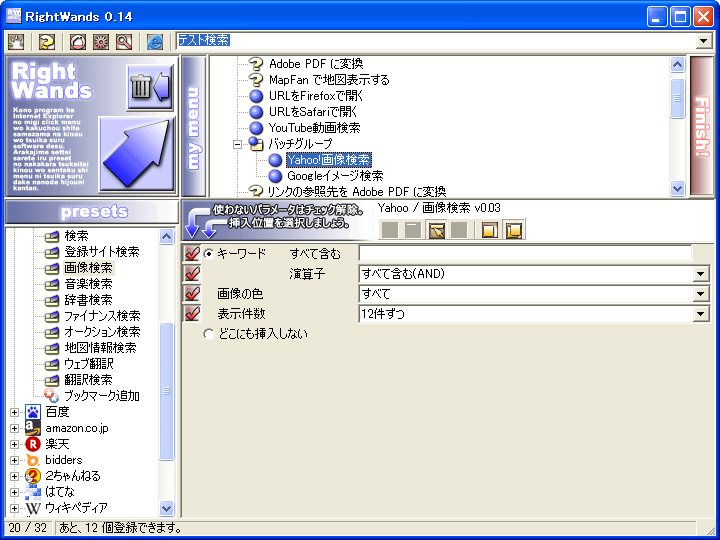Select the オークション検索 preset
The height and width of the screenshot is (540, 720).
point(102,332)
